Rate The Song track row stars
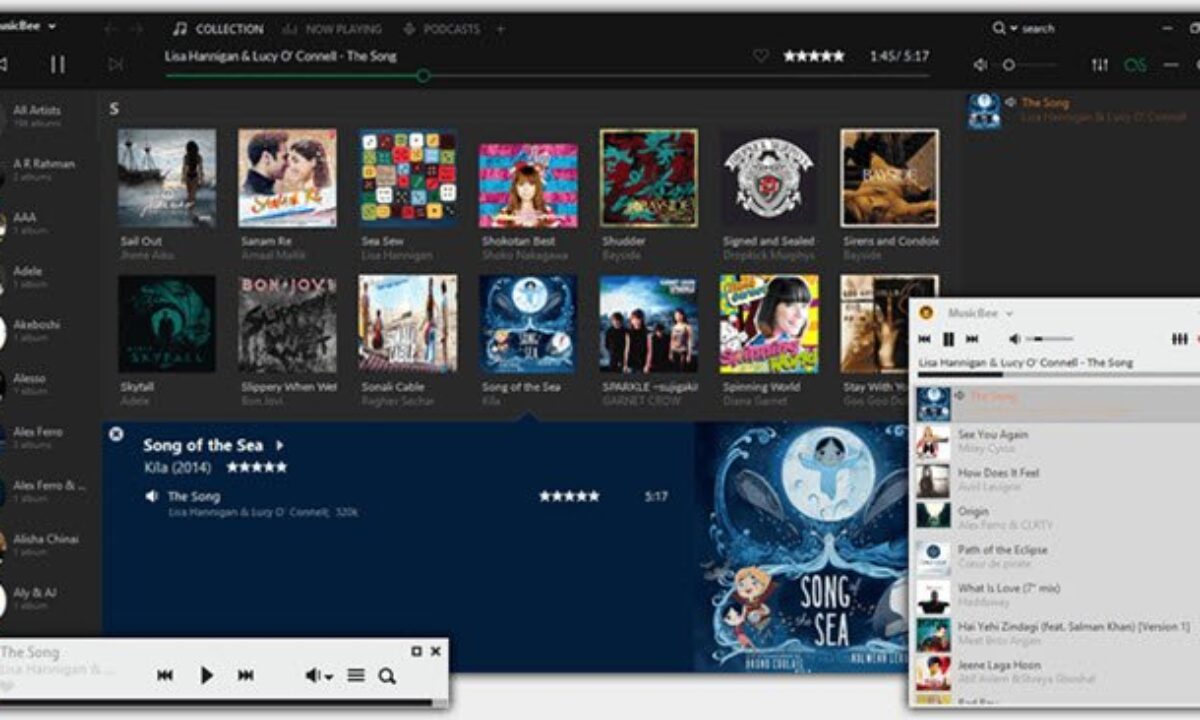1200x720 pixels. pos(569,496)
